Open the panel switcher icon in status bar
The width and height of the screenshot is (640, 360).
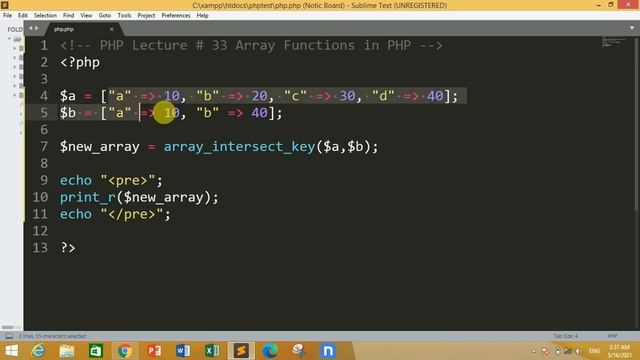tap(9, 336)
